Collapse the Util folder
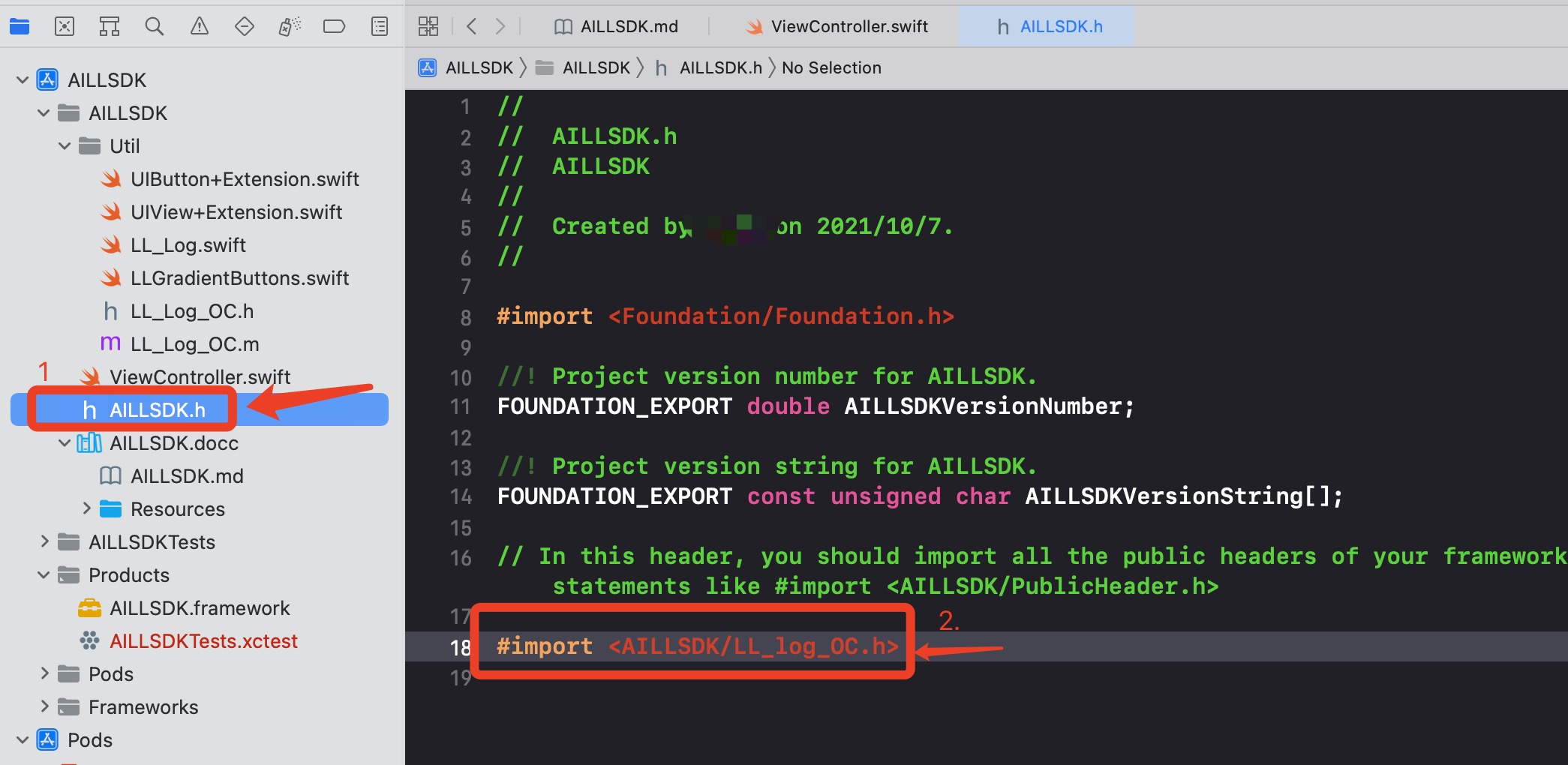Screen dimensions: 1568x765 [x=65, y=146]
